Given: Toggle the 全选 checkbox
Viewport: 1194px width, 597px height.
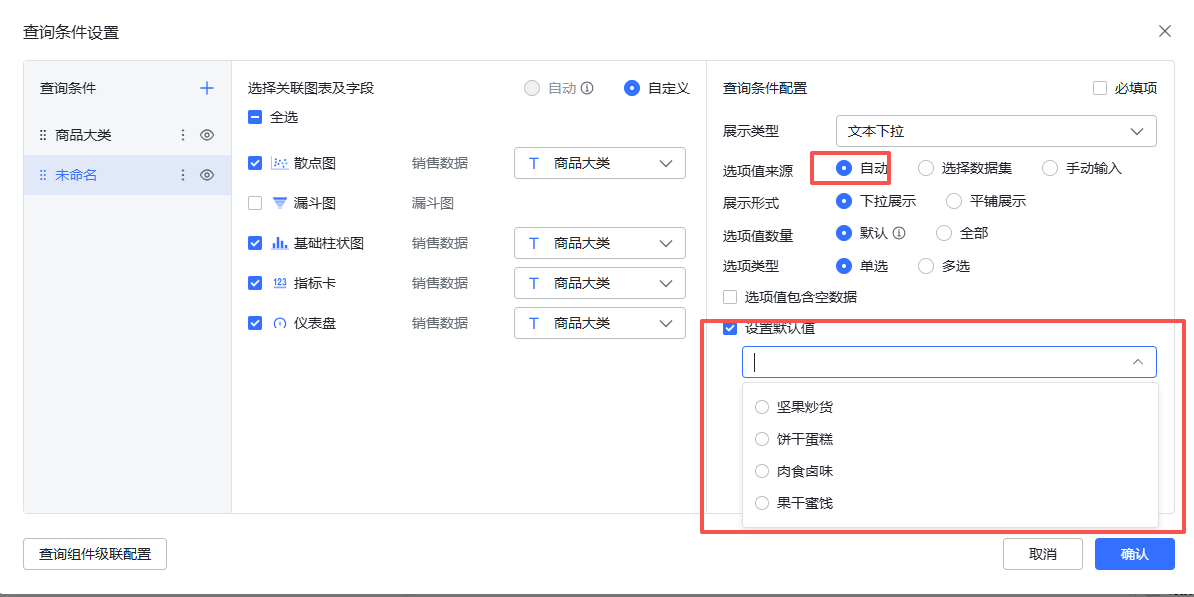Looking at the screenshot, I should click(x=255, y=117).
